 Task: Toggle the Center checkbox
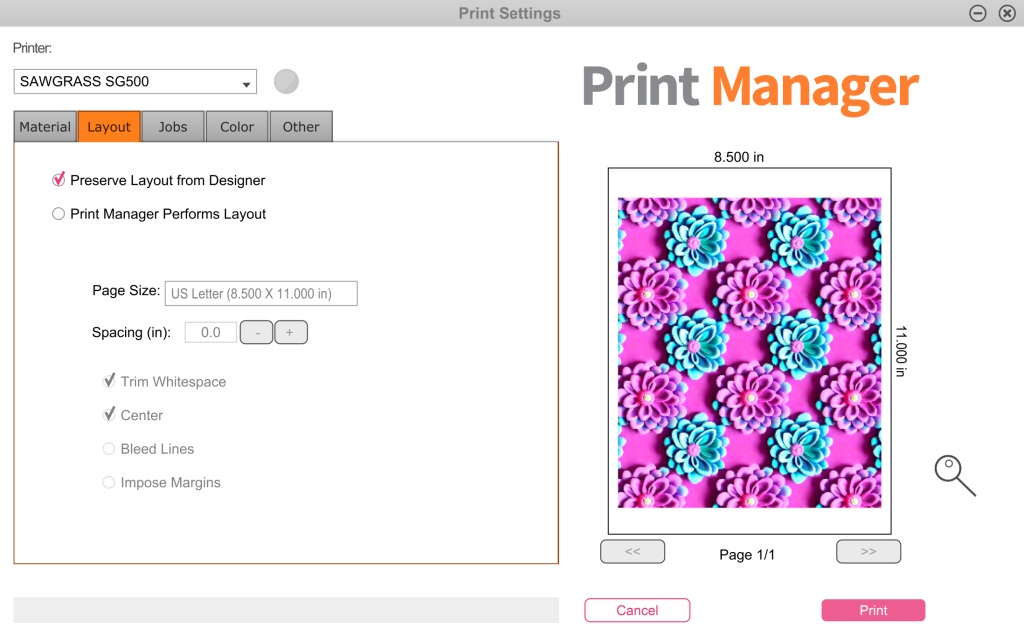tap(109, 415)
